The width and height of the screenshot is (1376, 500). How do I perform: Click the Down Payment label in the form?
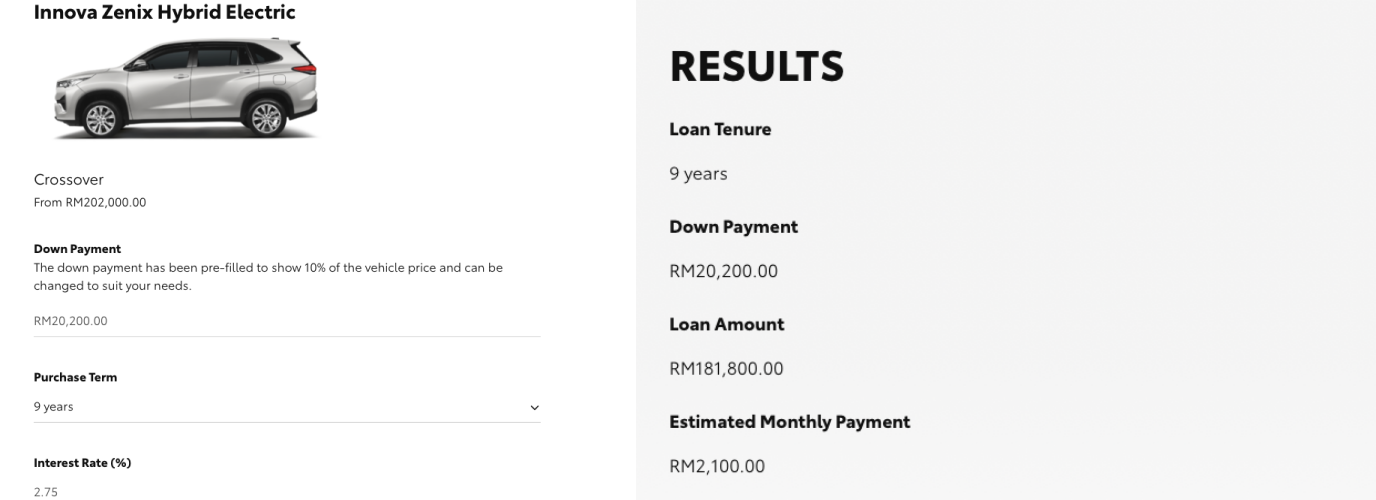[x=77, y=249]
